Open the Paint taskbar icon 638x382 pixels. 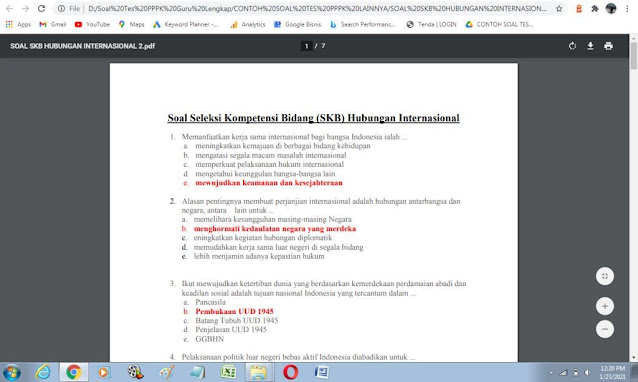click(166, 372)
